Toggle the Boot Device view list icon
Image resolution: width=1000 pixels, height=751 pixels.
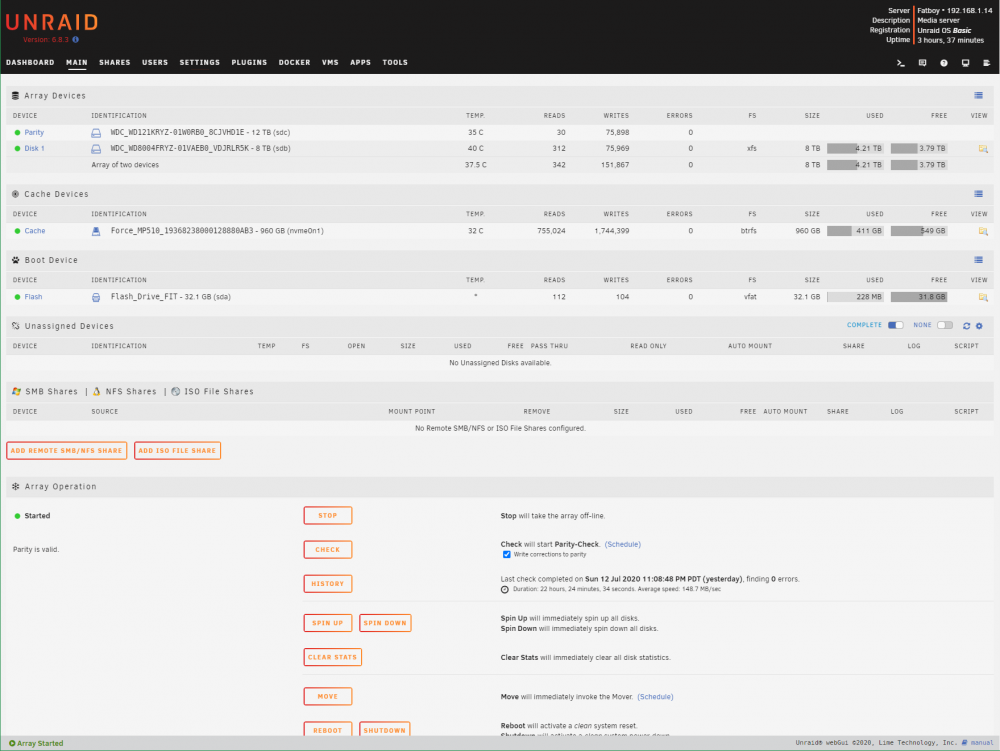(x=978, y=260)
